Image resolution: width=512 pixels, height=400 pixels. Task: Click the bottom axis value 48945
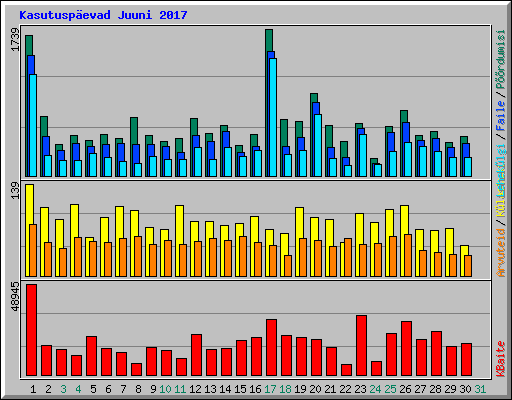click(15, 296)
